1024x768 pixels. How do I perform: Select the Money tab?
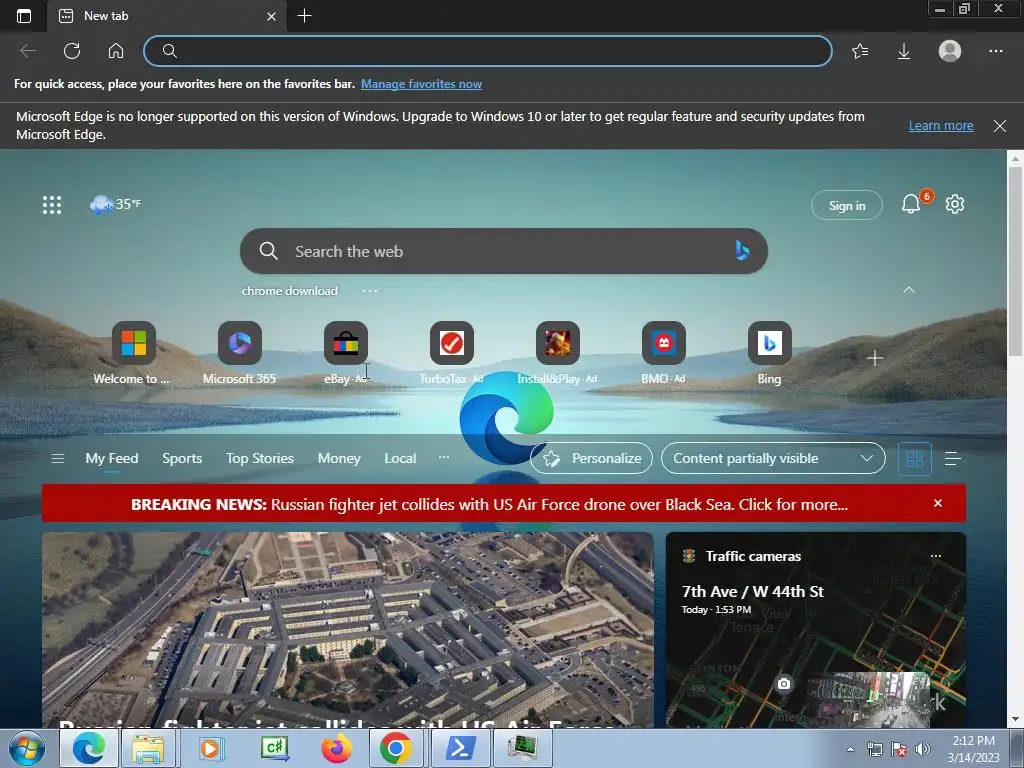[x=339, y=458]
